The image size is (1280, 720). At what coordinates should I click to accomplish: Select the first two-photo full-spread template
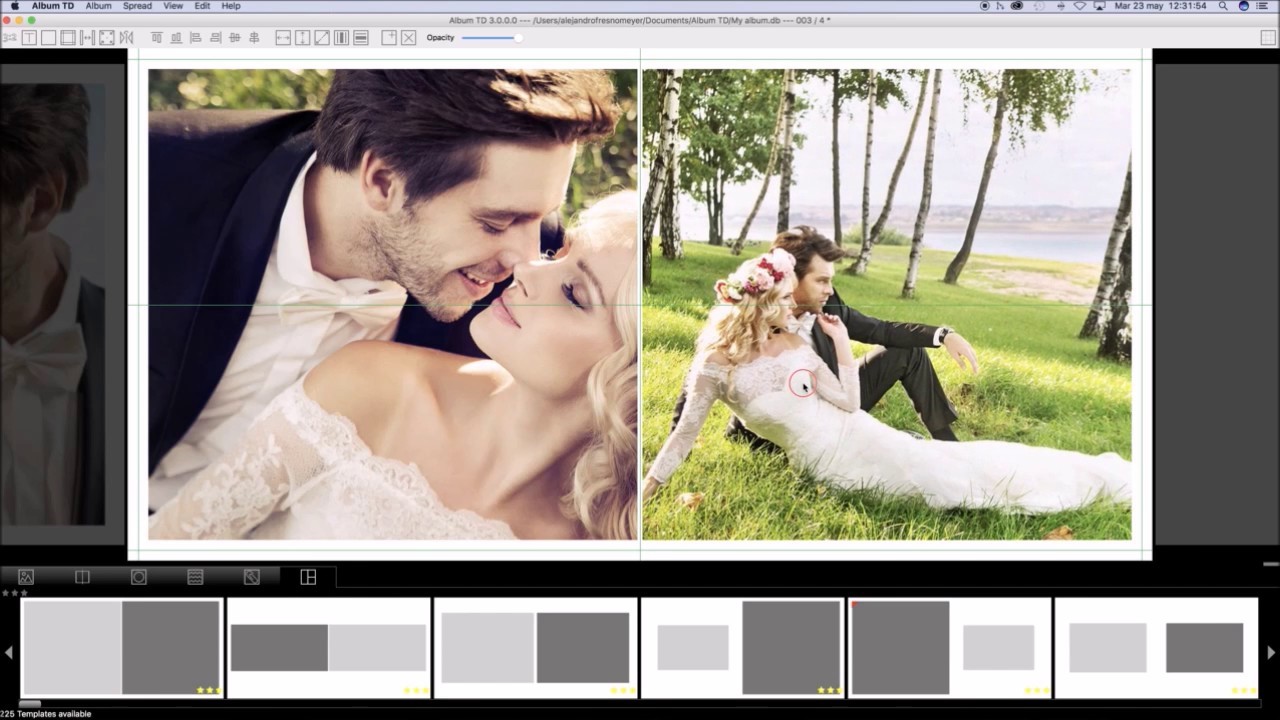pos(122,647)
